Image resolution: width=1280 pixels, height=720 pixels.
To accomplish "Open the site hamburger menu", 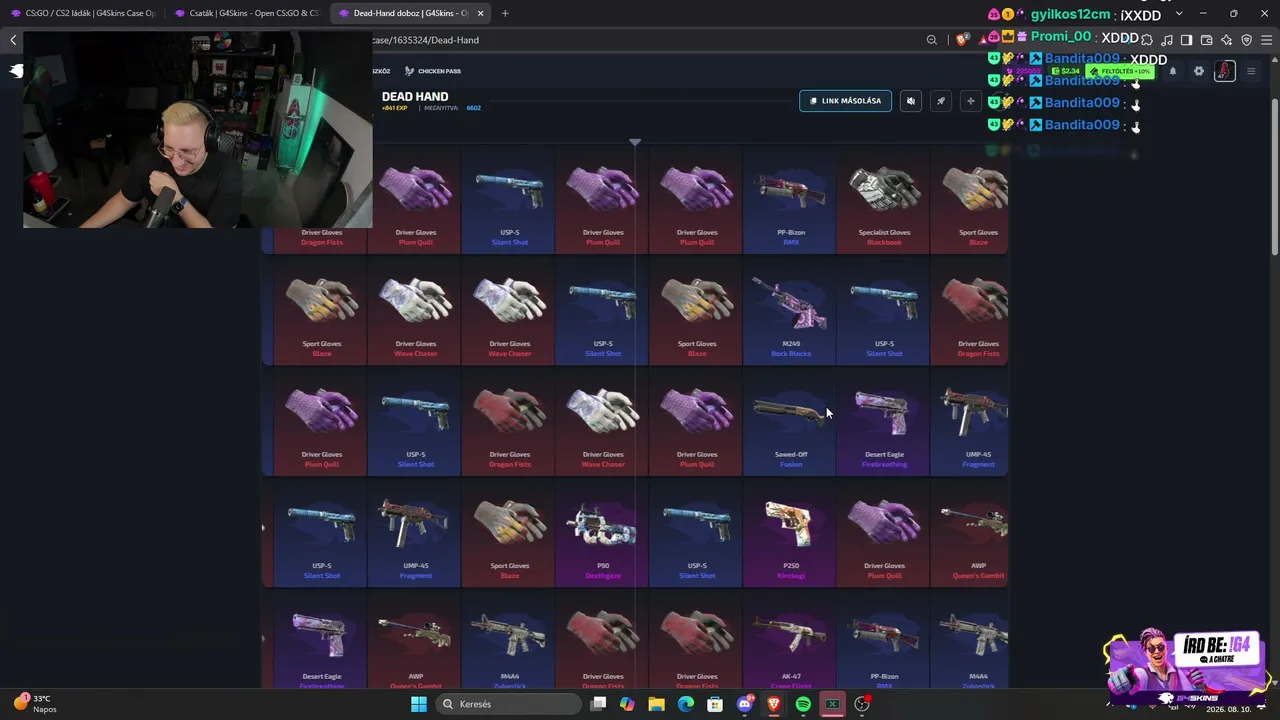I will click(x=1251, y=72).
